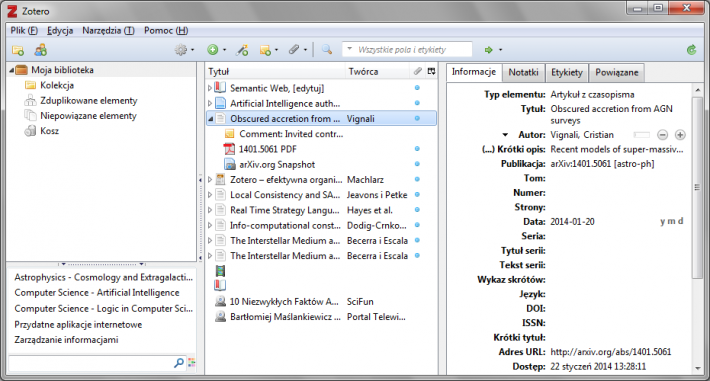
Task: Expand the Real Time Strategy Langu... item
Action: click(210, 210)
